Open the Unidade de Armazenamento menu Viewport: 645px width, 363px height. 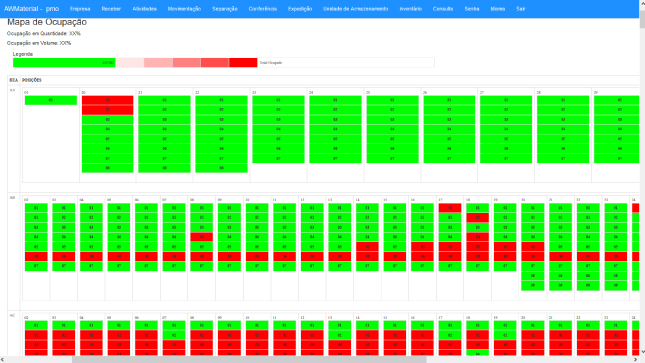pyautogui.click(x=355, y=9)
